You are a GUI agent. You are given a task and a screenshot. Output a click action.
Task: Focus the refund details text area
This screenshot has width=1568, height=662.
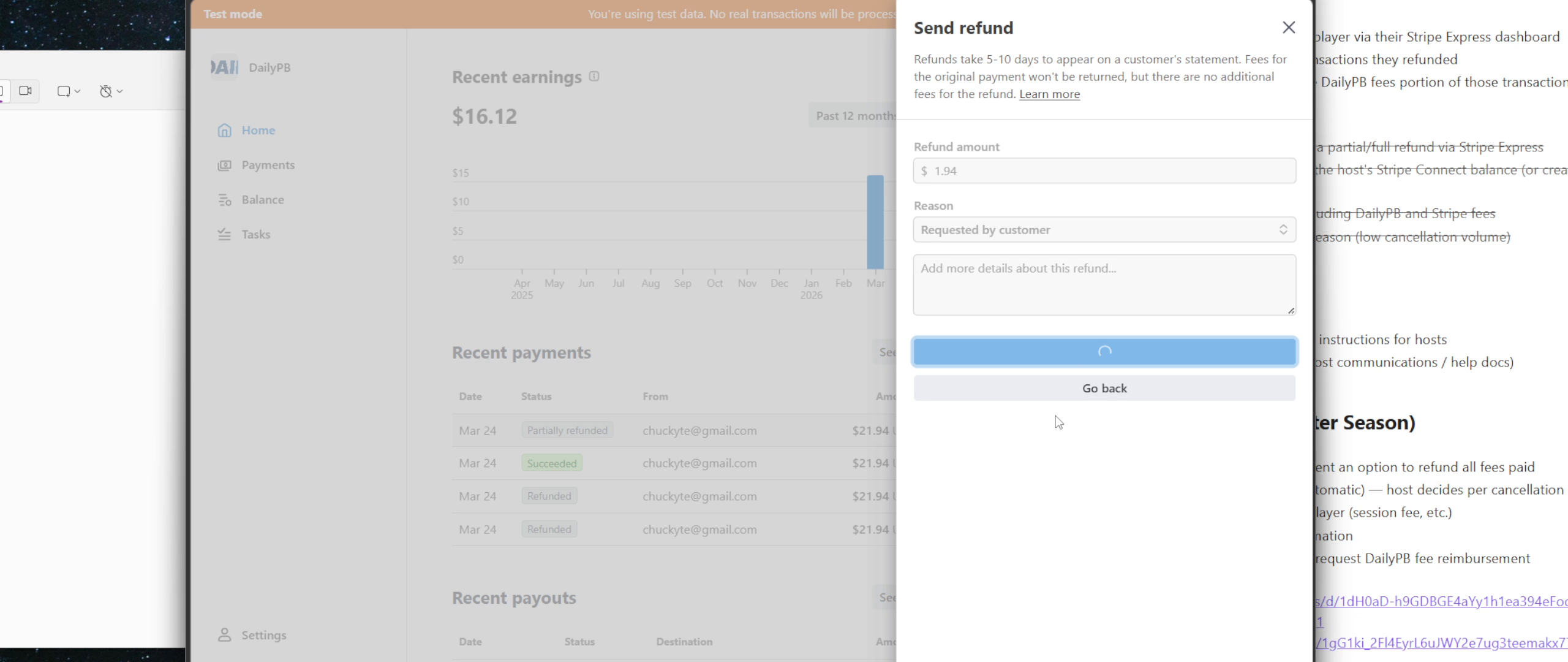tap(1104, 285)
